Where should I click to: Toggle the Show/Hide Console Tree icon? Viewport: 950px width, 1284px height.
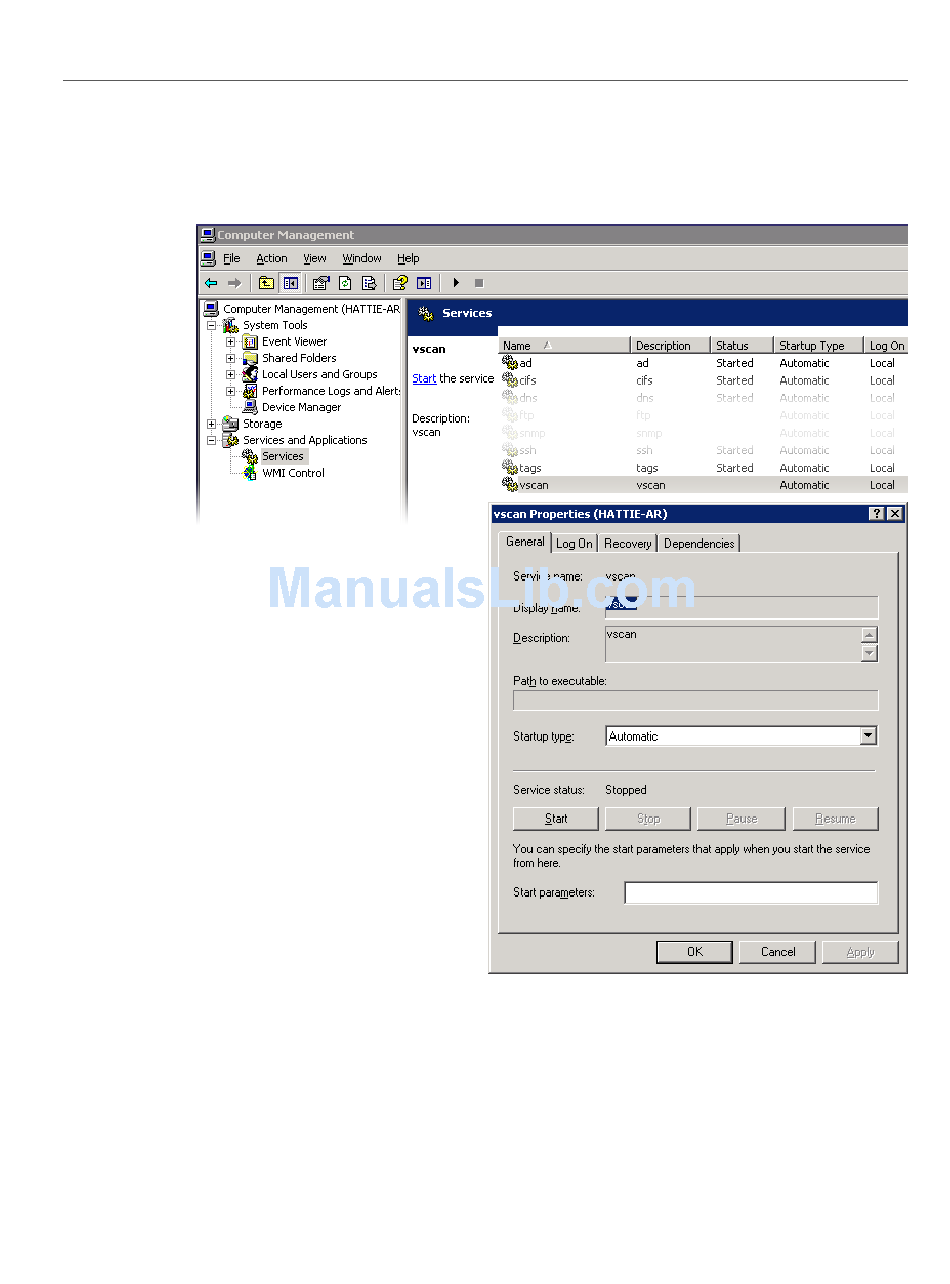(x=290, y=283)
